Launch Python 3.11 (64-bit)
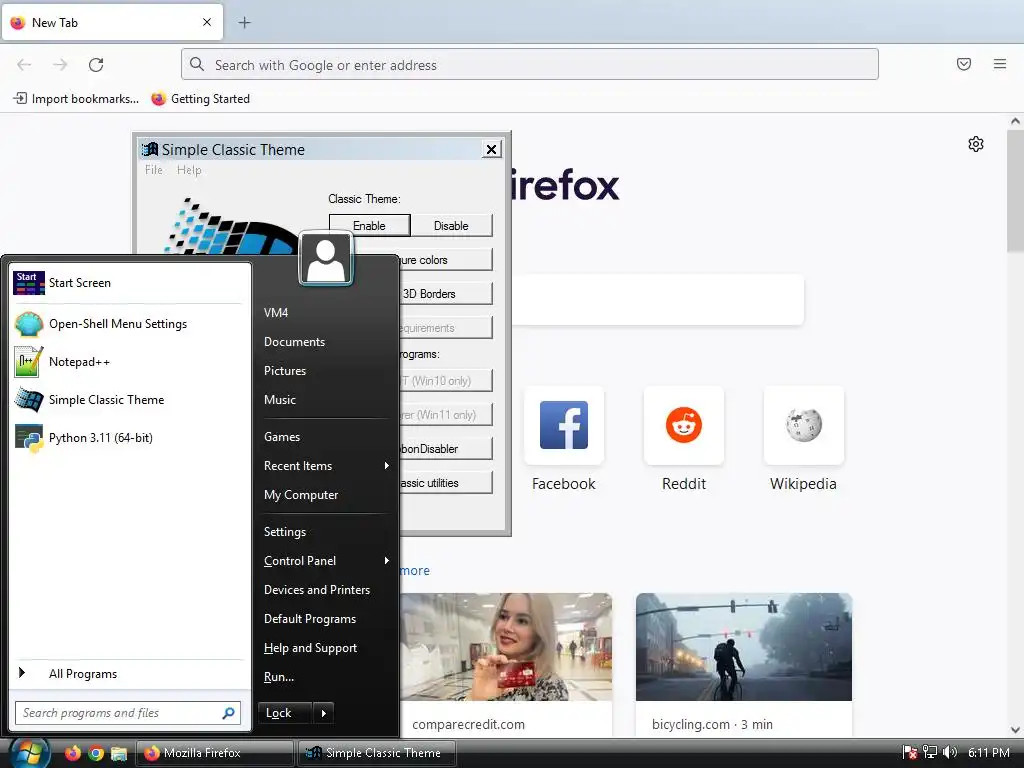Screen dimensions: 1024x768 point(130,438)
